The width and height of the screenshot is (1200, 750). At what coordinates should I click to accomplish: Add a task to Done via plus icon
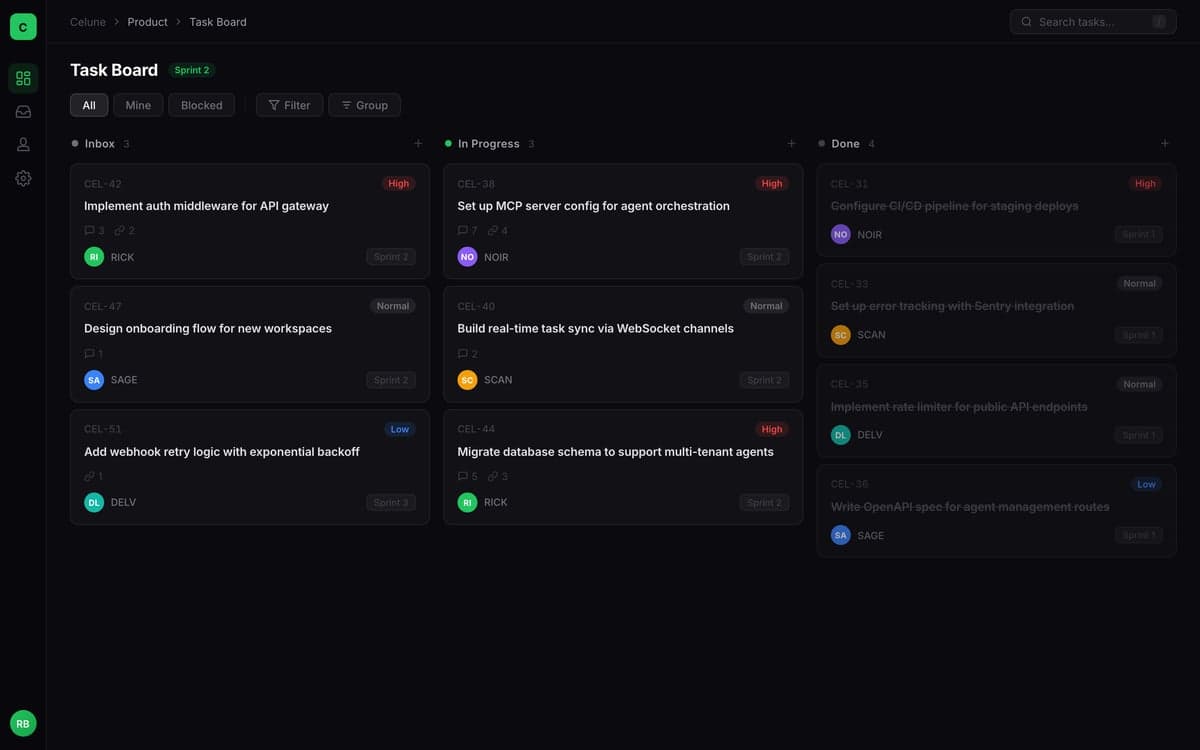click(1163, 142)
